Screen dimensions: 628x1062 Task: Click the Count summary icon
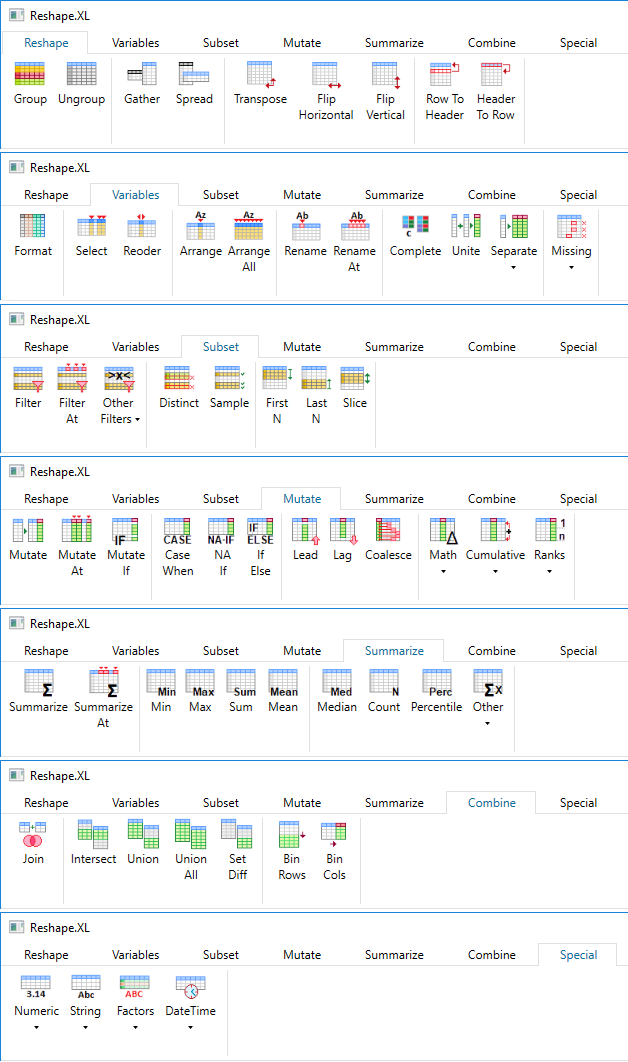[x=384, y=682]
